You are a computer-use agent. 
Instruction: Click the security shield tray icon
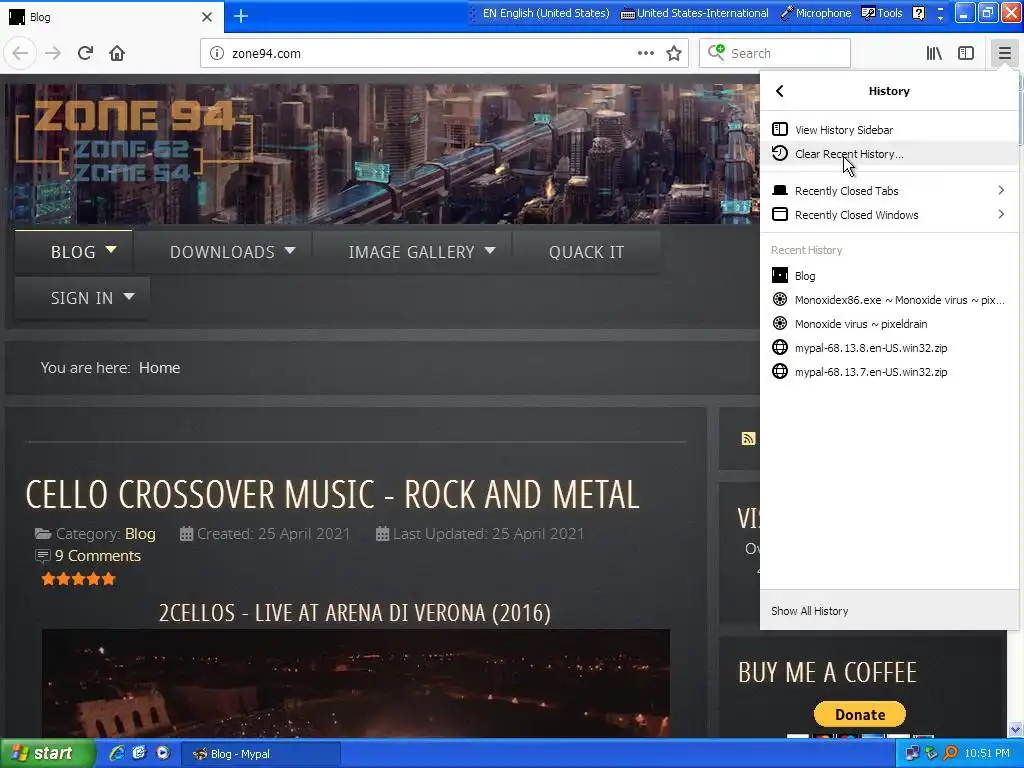pos(931,753)
